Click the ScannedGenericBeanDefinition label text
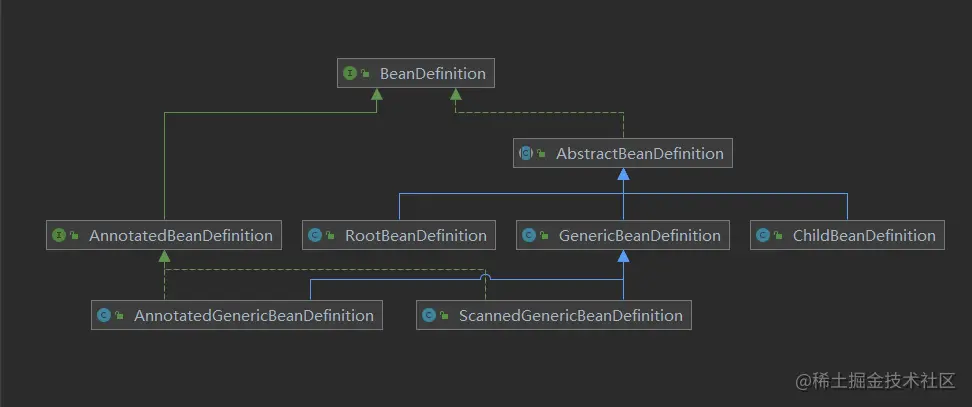This screenshot has height=407, width=972. 571,315
